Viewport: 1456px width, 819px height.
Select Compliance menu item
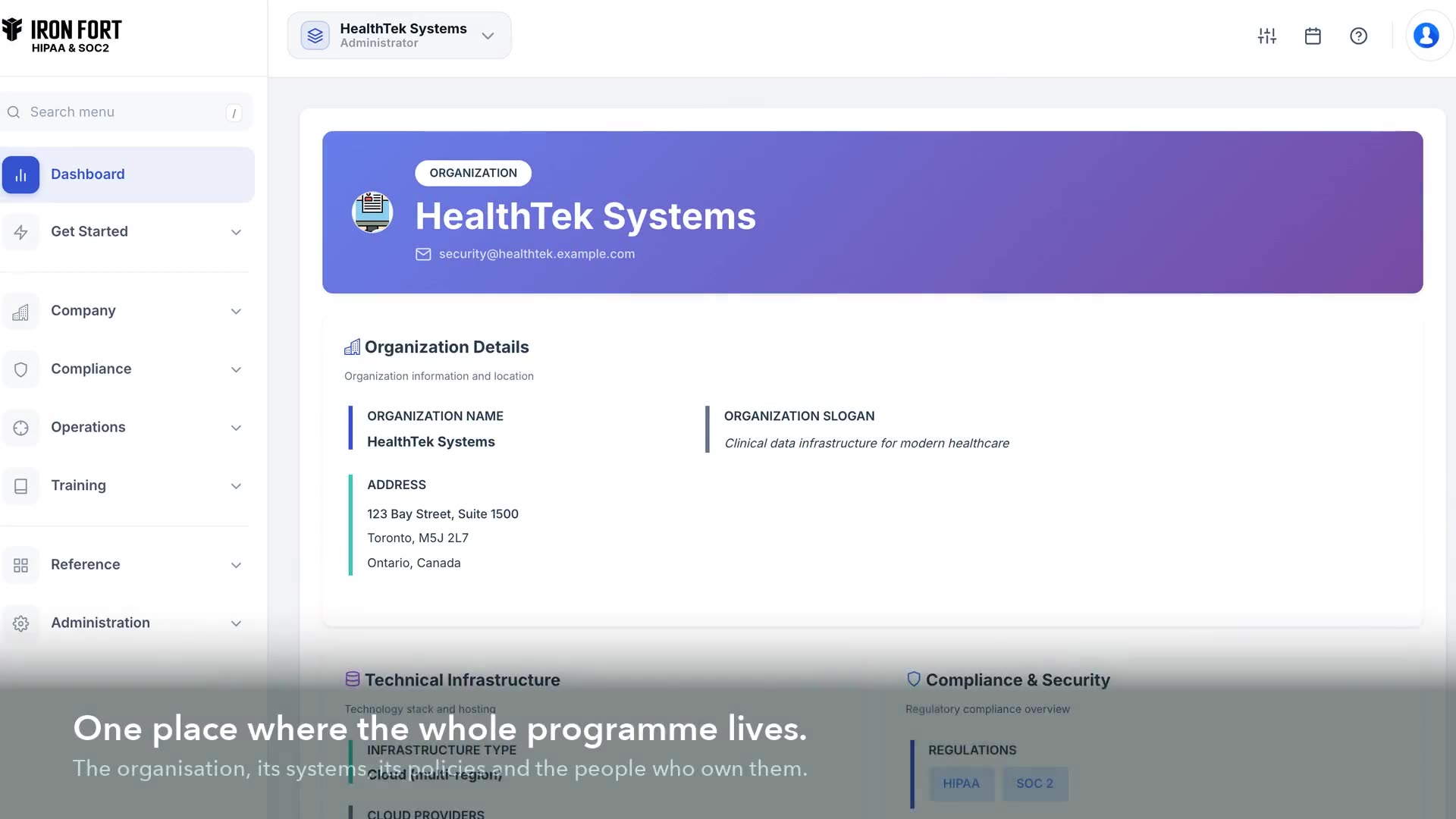127,369
